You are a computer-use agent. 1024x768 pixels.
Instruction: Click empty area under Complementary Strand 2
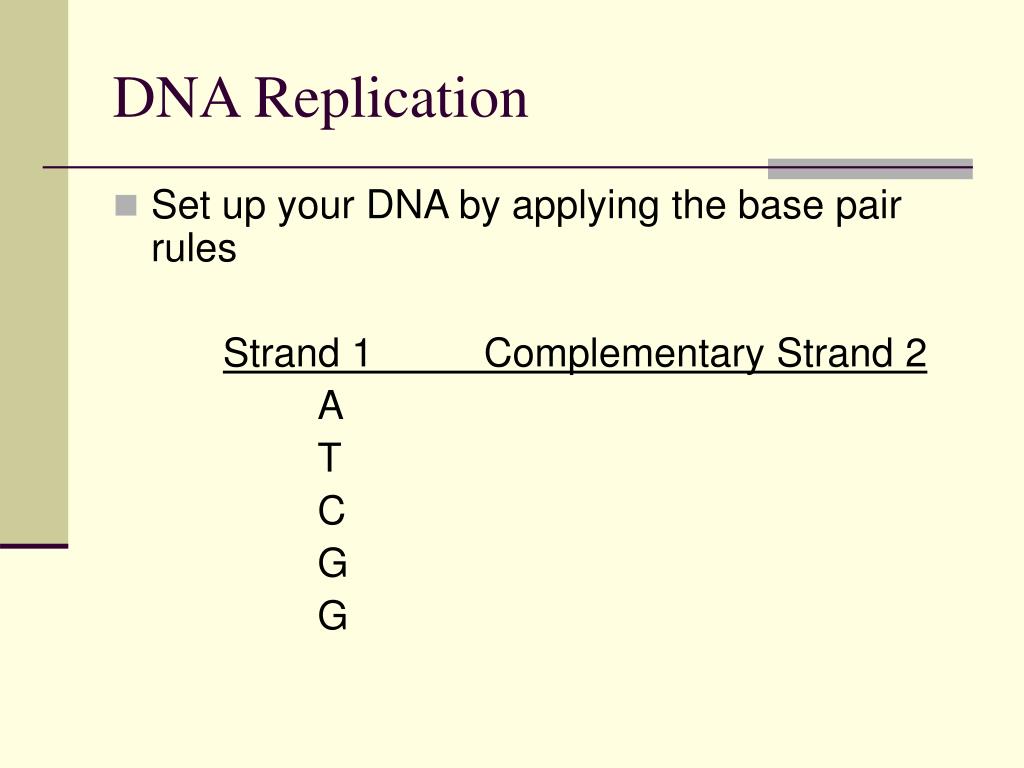(x=705, y=509)
